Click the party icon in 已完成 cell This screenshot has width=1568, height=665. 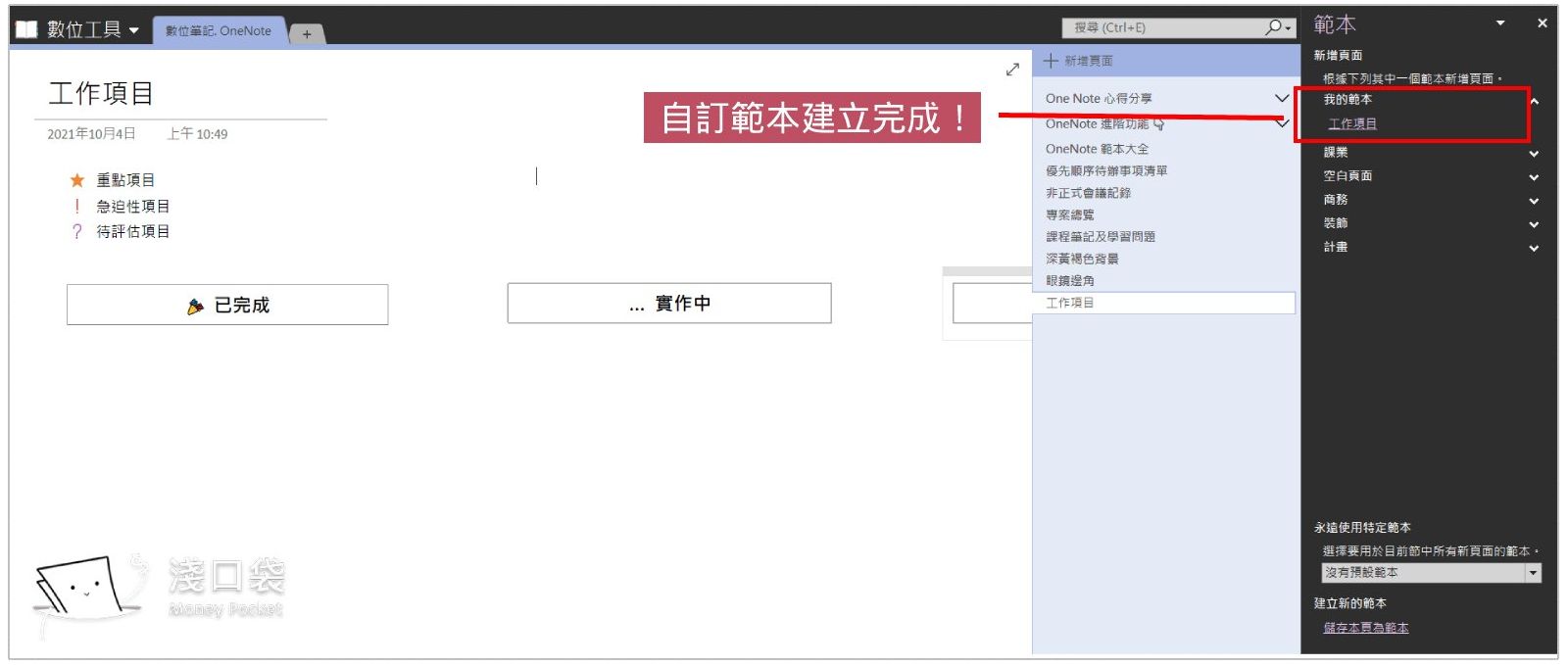(x=195, y=307)
